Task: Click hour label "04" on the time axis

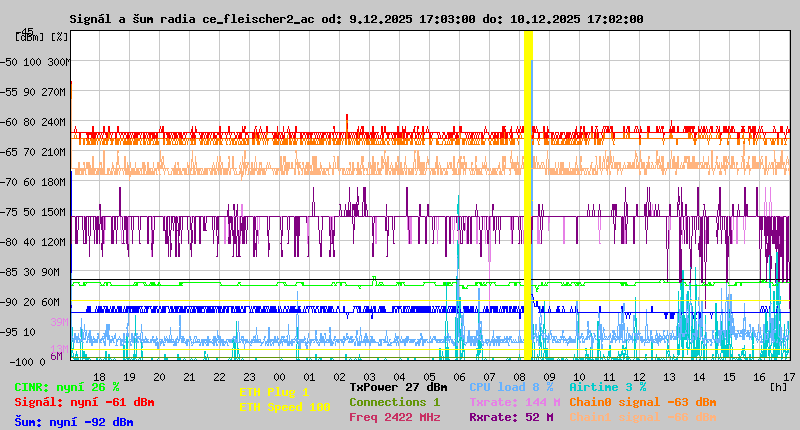Action: (399, 377)
